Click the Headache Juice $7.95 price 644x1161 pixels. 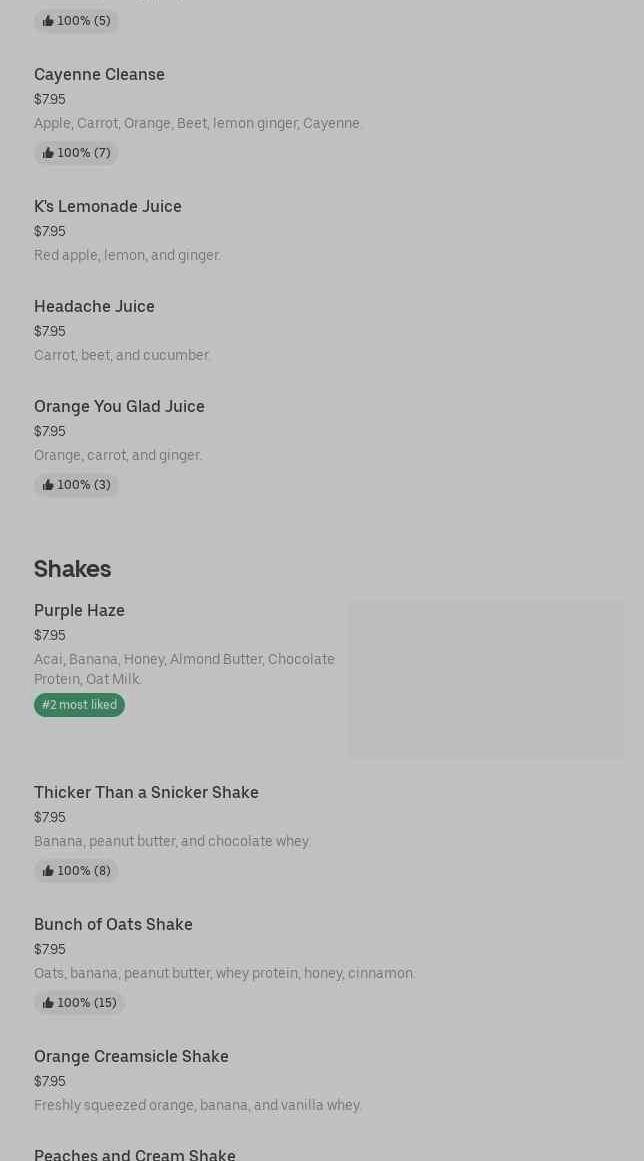point(50,331)
